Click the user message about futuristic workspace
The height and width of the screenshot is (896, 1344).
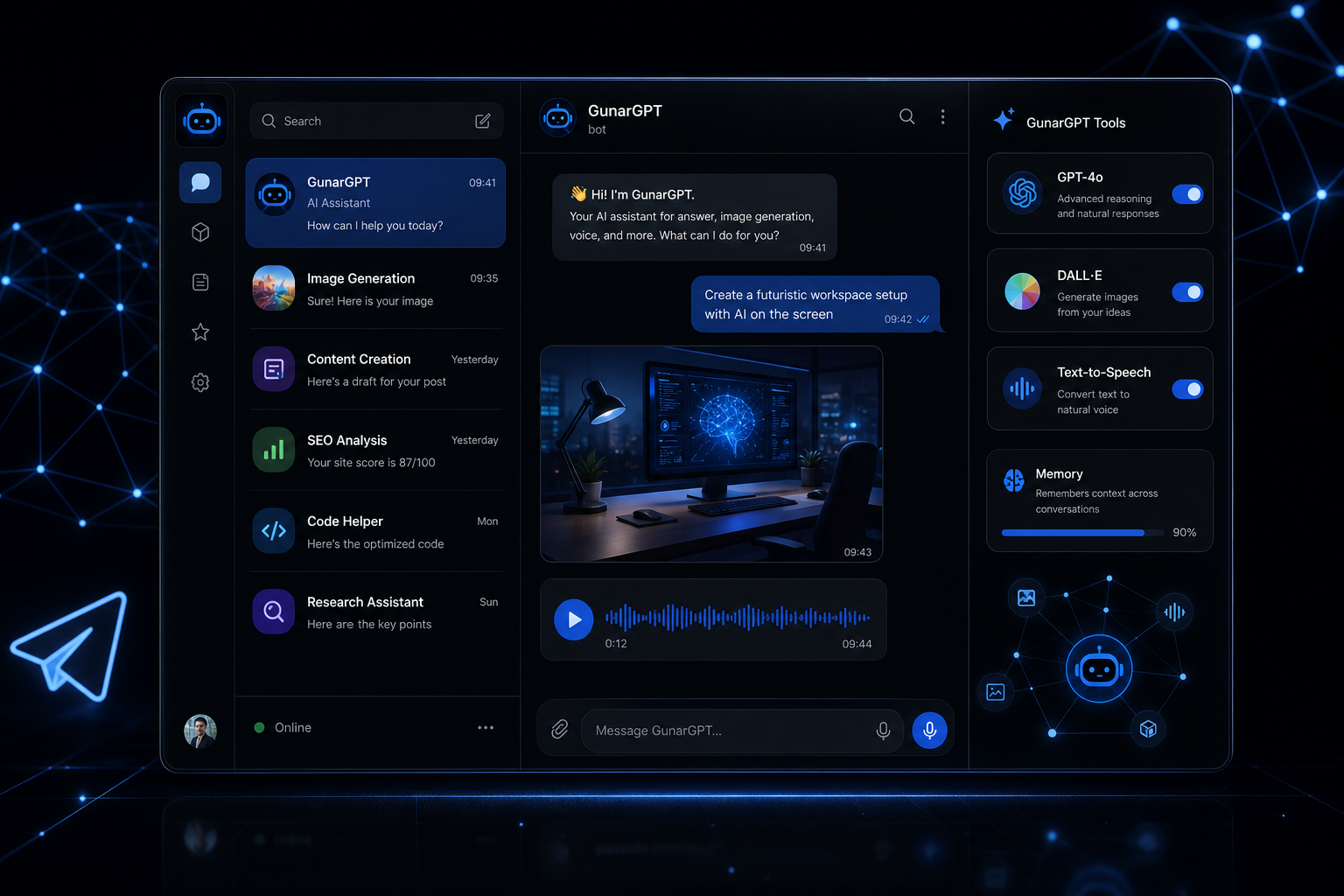pyautogui.click(x=815, y=304)
